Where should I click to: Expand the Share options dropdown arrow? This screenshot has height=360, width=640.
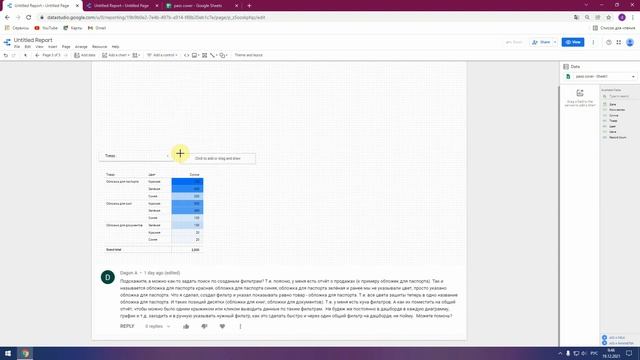click(x=555, y=42)
